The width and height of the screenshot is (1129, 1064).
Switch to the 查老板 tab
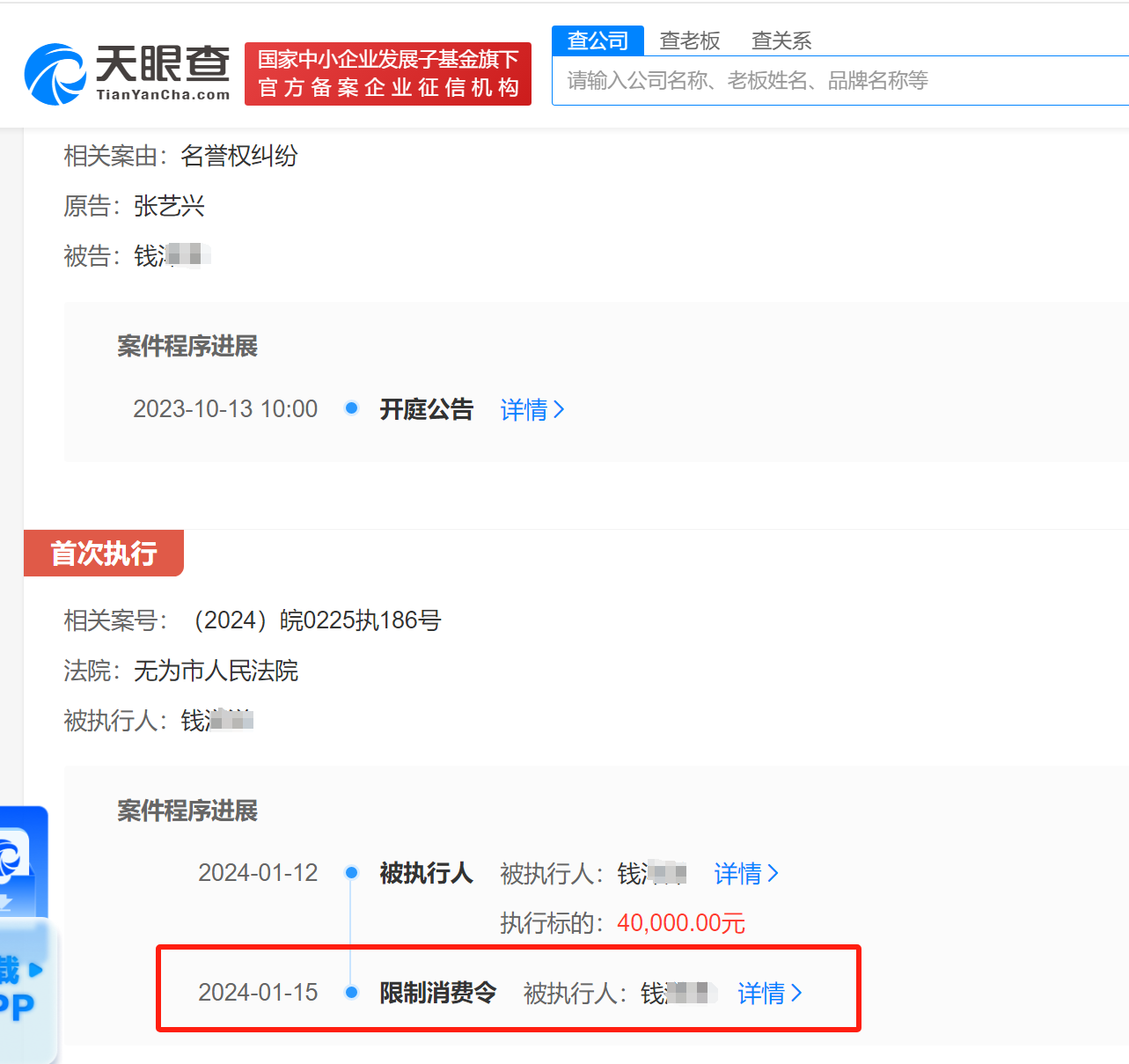coord(690,40)
